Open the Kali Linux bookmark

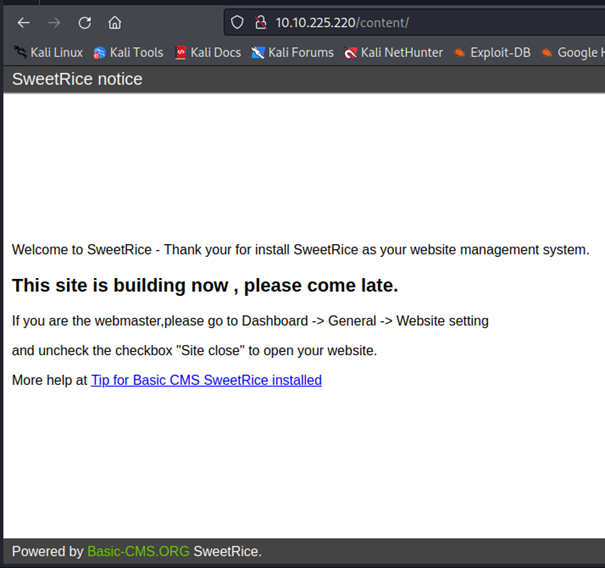pos(49,52)
